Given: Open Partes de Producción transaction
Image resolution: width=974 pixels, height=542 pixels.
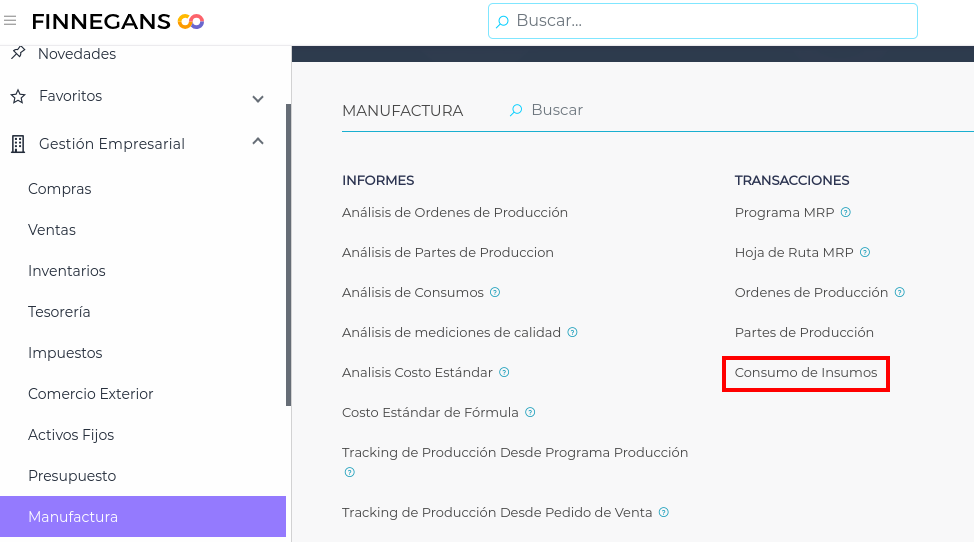Looking at the screenshot, I should click(804, 333).
